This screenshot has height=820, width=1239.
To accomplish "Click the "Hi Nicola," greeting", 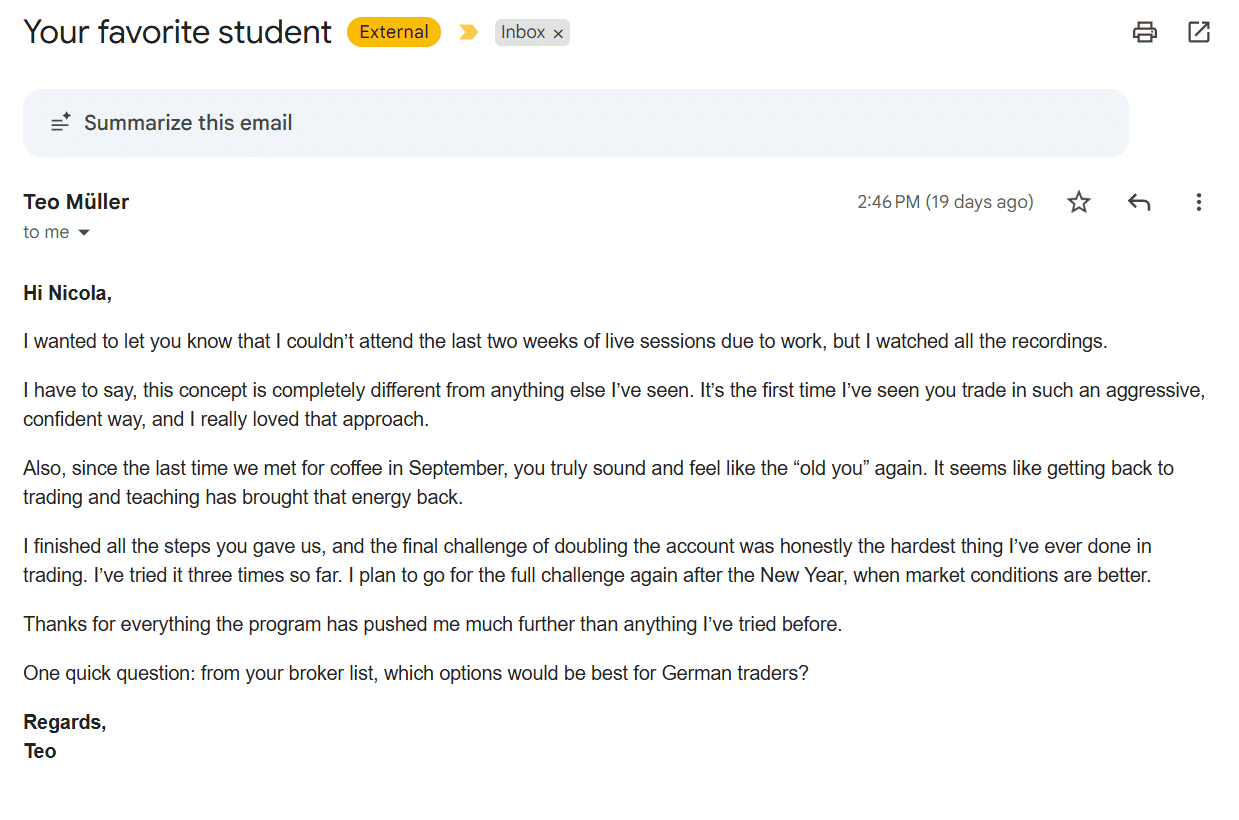I will coord(67,293).
